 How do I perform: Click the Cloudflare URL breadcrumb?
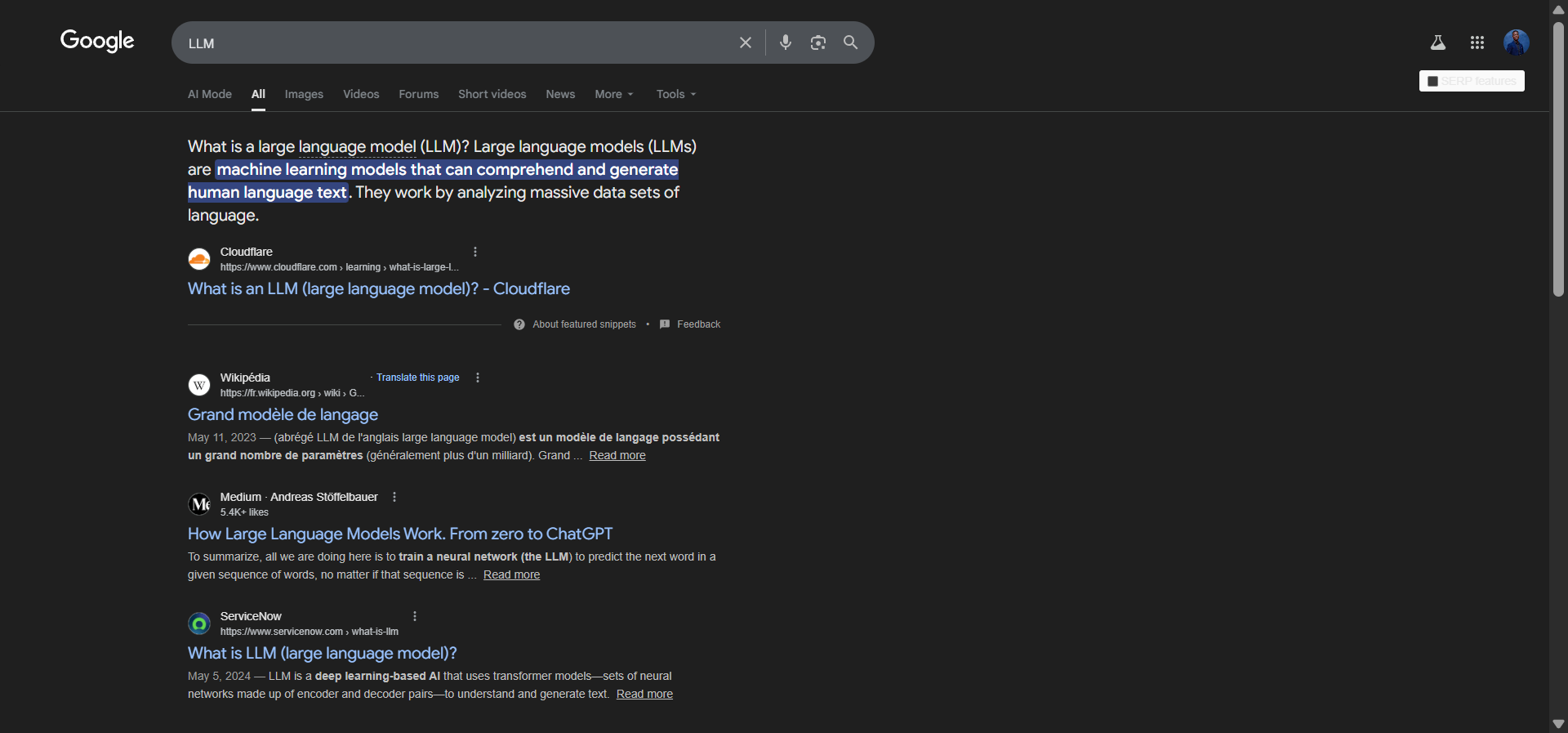(340, 267)
